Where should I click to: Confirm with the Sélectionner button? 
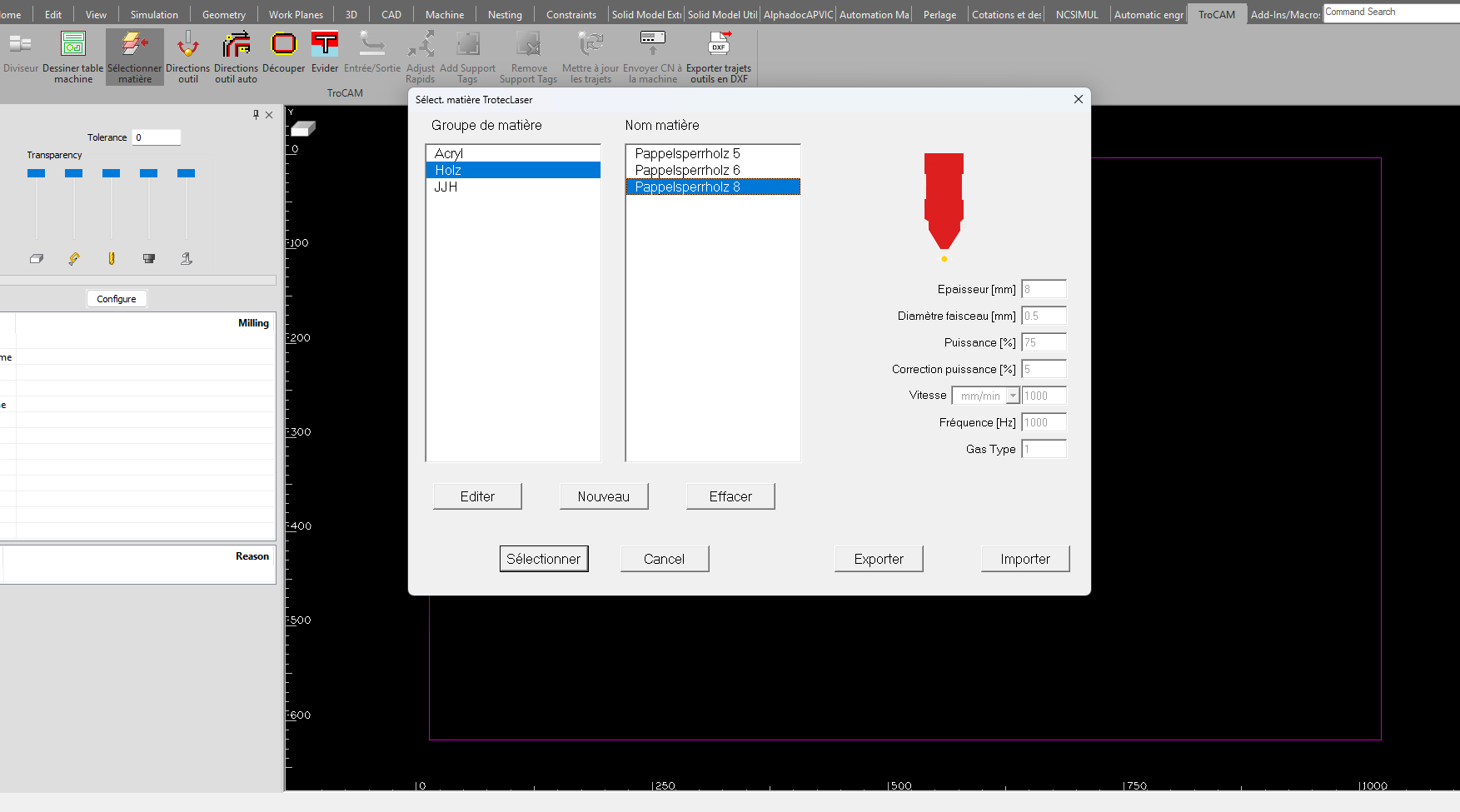coord(544,559)
